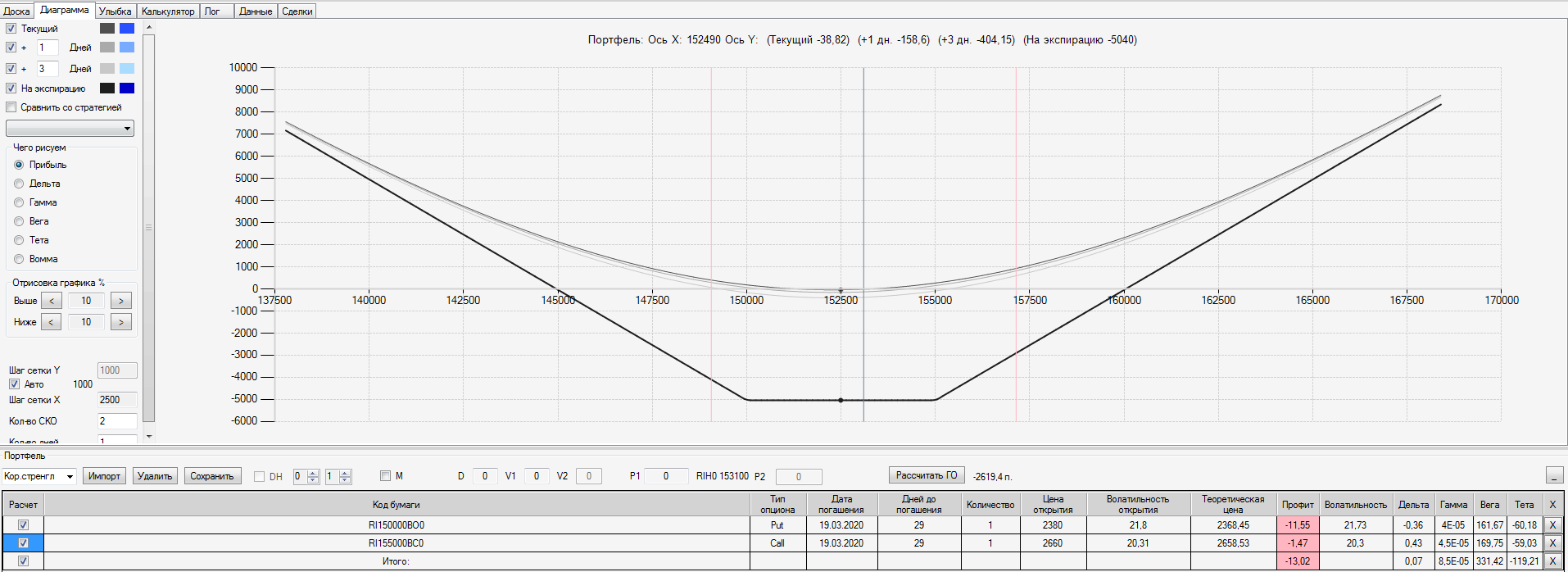Switch to Доска tab
This screenshot has height=572, width=1568.
click(16, 11)
